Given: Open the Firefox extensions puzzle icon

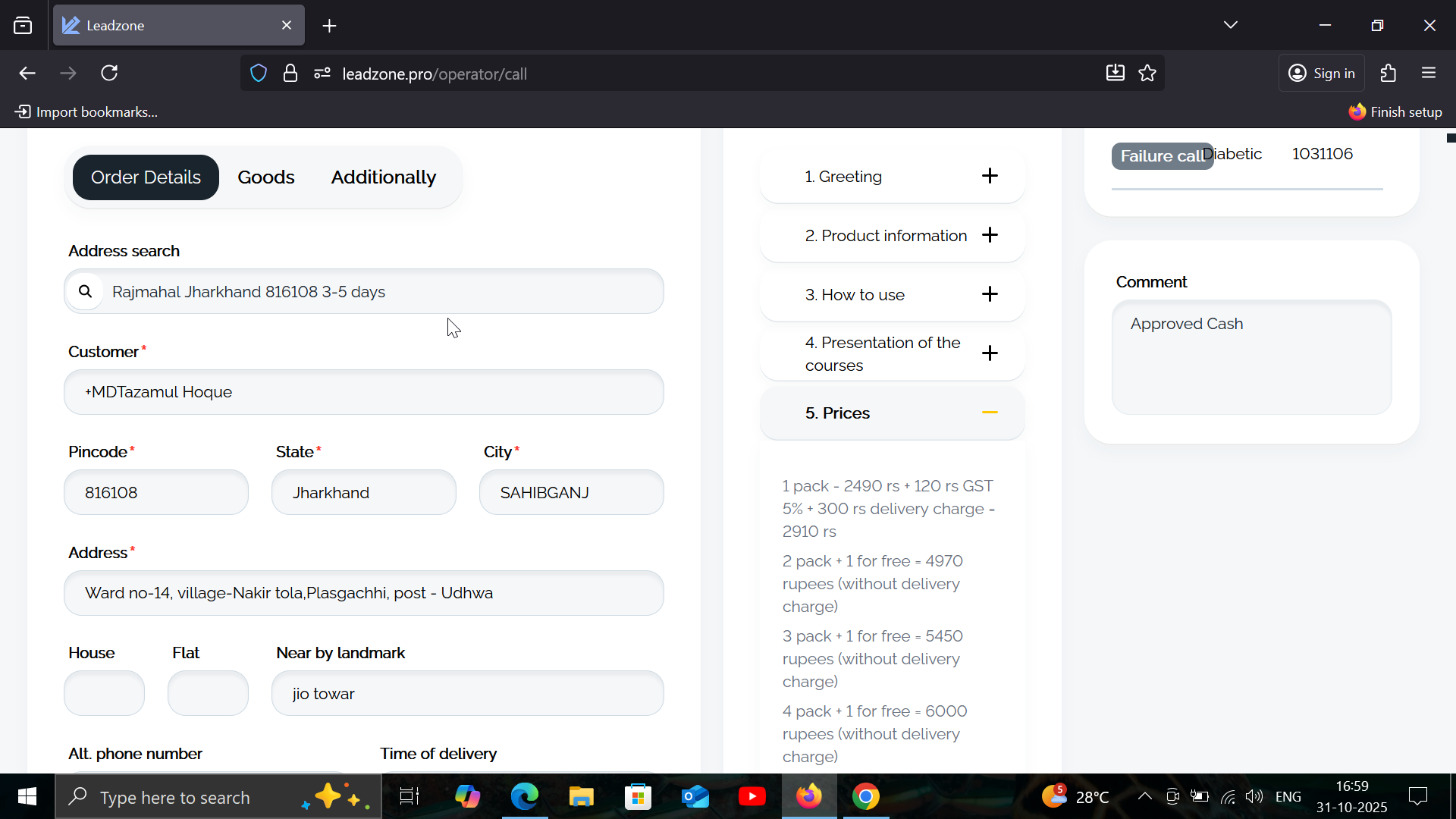Looking at the screenshot, I should point(1389,74).
